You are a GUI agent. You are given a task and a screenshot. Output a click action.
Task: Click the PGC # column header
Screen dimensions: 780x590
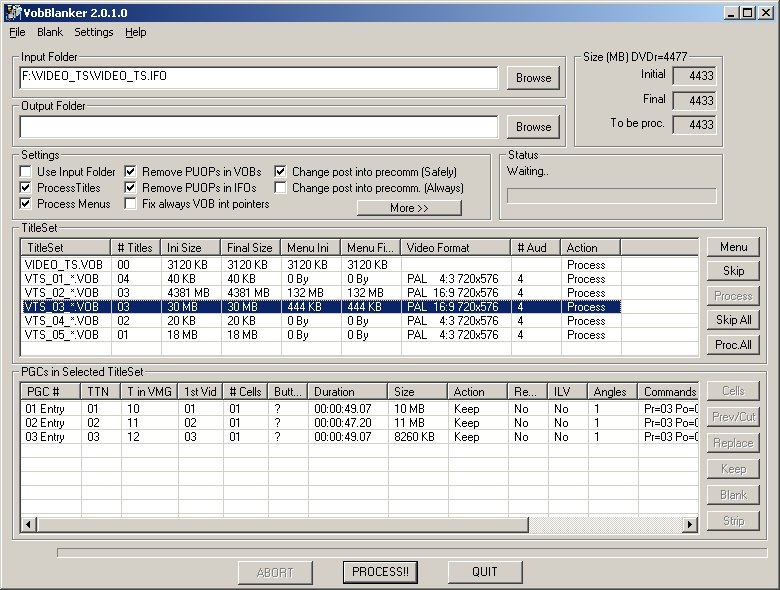[x=51, y=392]
